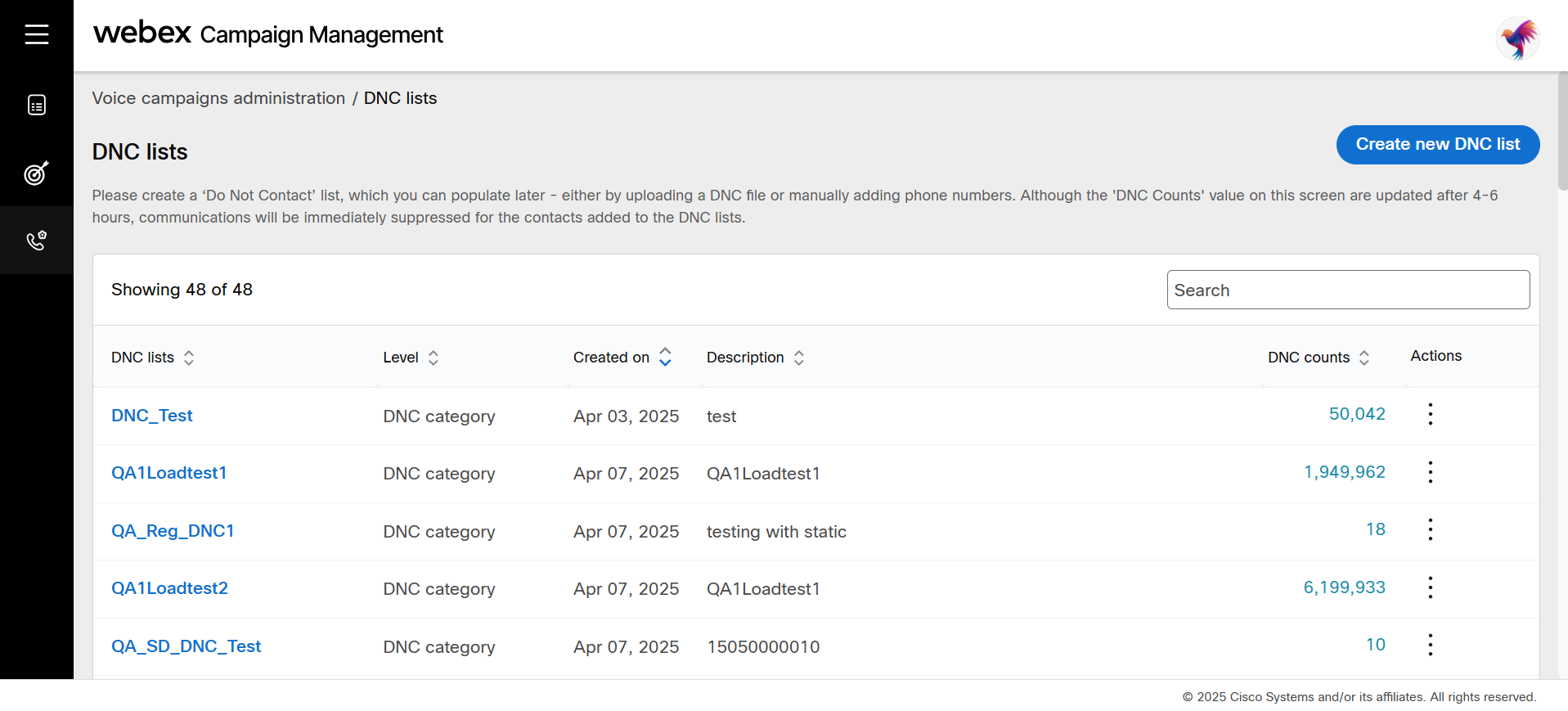The image size is (1568, 711).
Task: Click the 1,949,962 DNC count link
Action: [1344, 472]
